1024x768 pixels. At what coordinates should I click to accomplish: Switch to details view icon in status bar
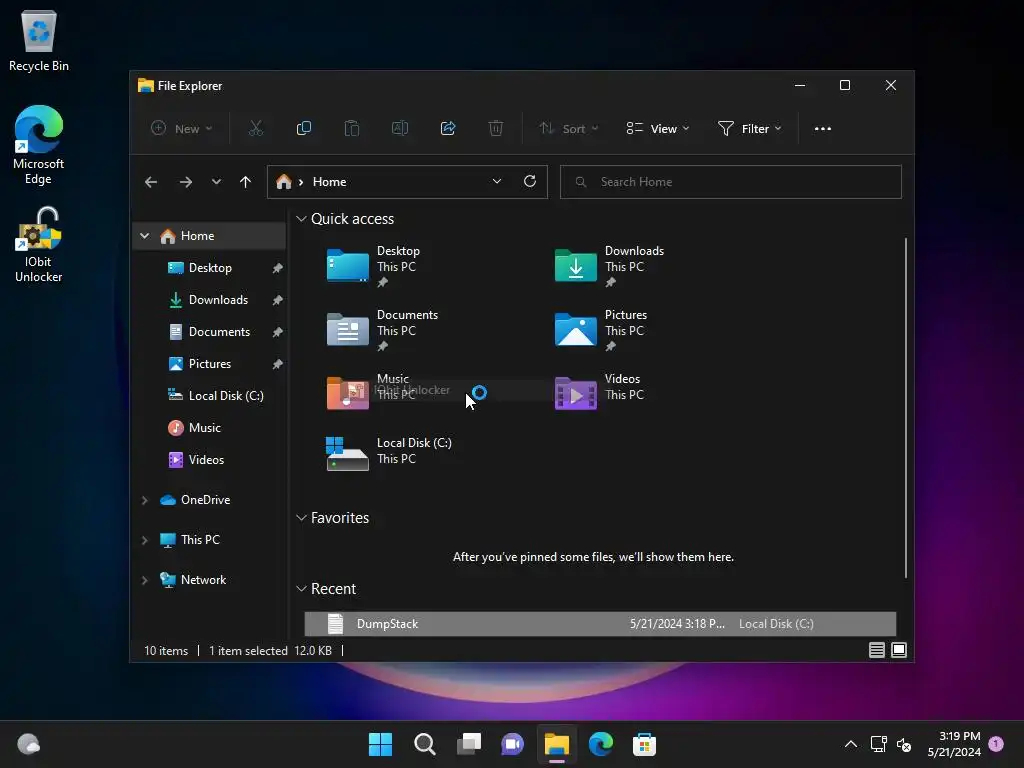[x=876, y=650]
